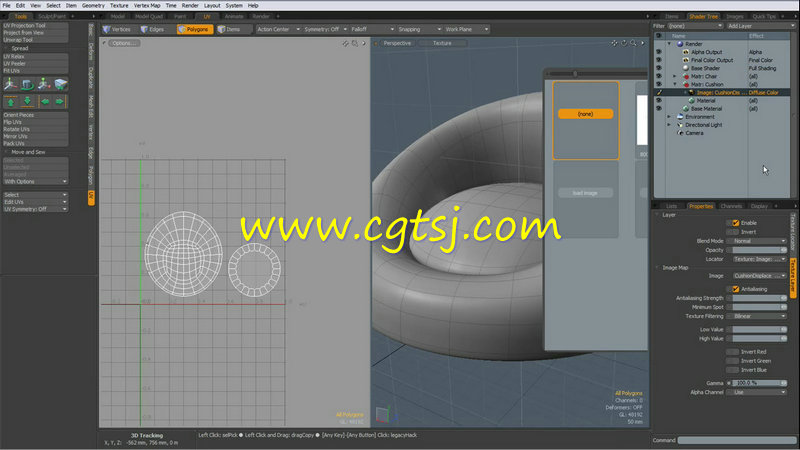Check the Invert checkbox under Layer
This screenshot has height=450, width=800.
pyautogui.click(x=735, y=232)
